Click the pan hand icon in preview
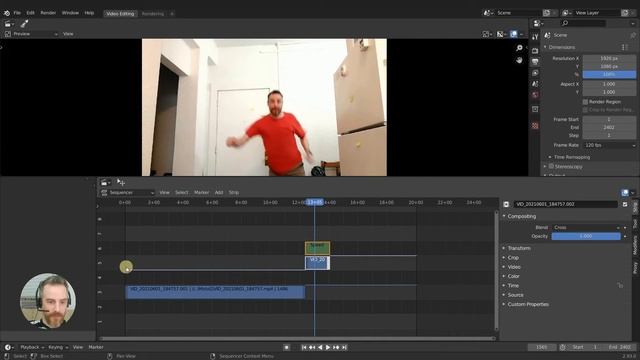The image size is (640, 360). [x=519, y=60]
